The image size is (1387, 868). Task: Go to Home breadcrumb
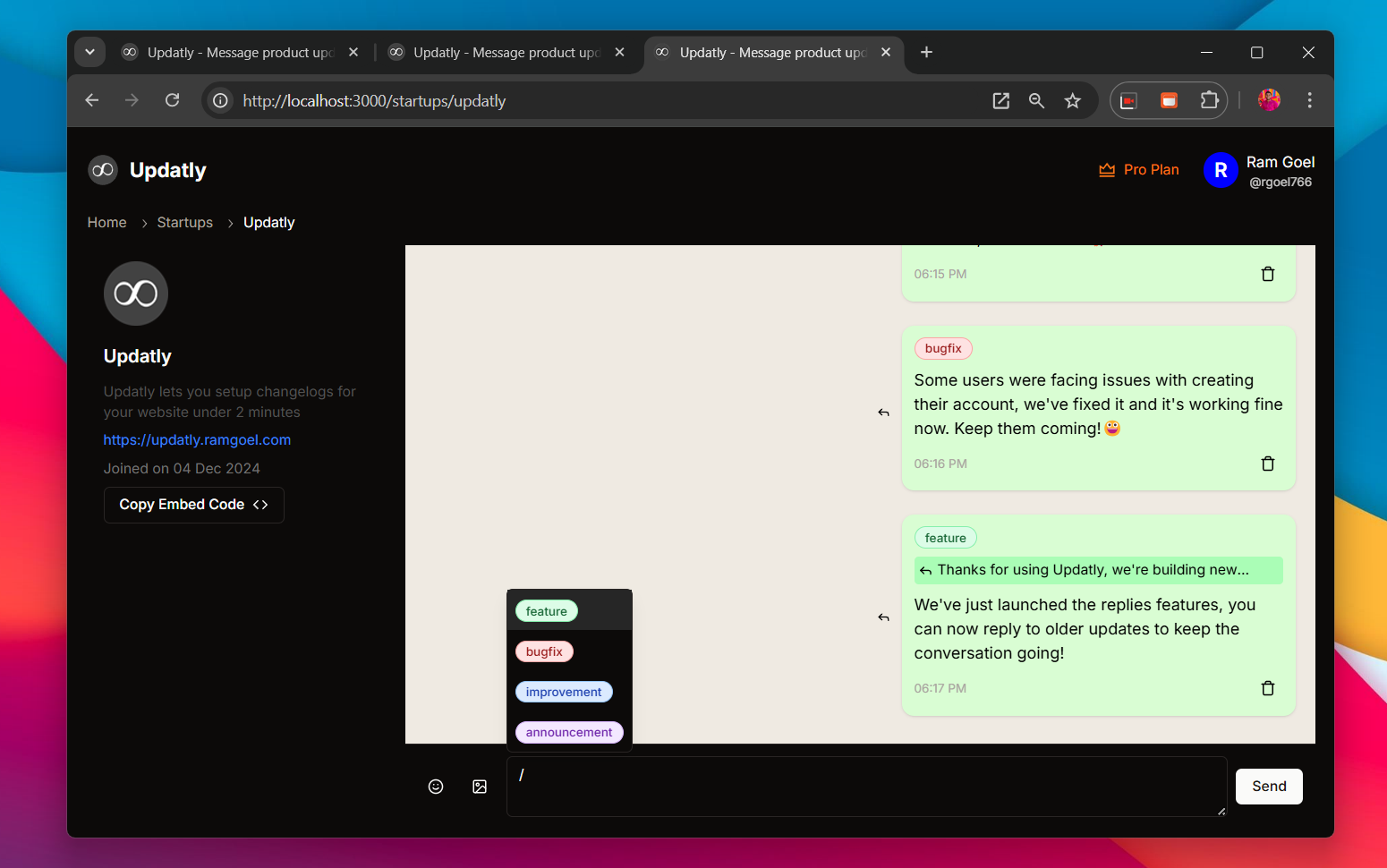point(106,223)
